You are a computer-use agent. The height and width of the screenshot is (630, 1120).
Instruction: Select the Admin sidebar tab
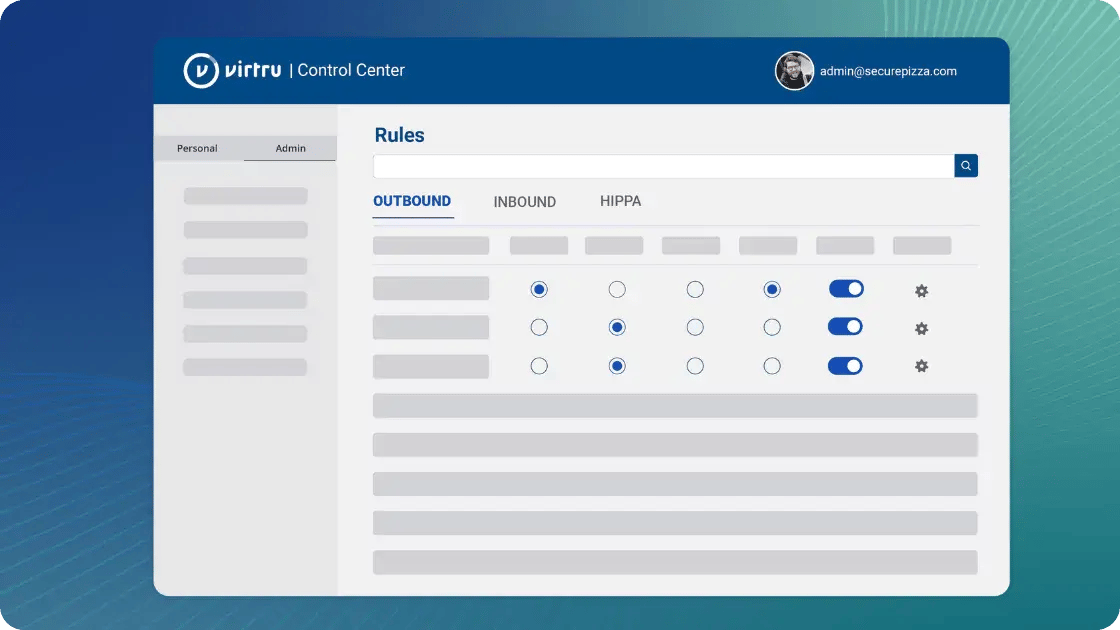click(291, 148)
